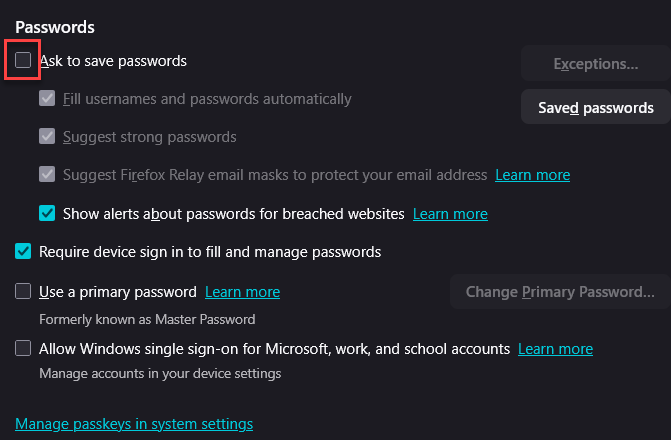Click the 'Ask to save passwords' label text
The height and width of the screenshot is (440, 671).
[113, 61]
